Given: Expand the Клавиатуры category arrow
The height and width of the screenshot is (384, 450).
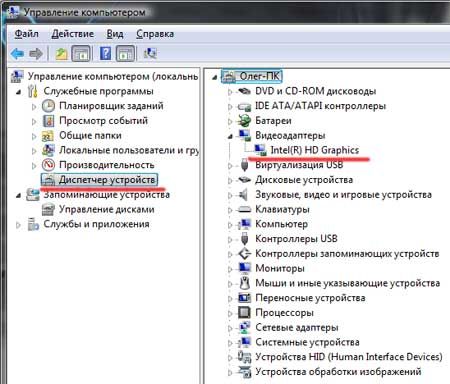Looking at the screenshot, I should click(230, 210).
